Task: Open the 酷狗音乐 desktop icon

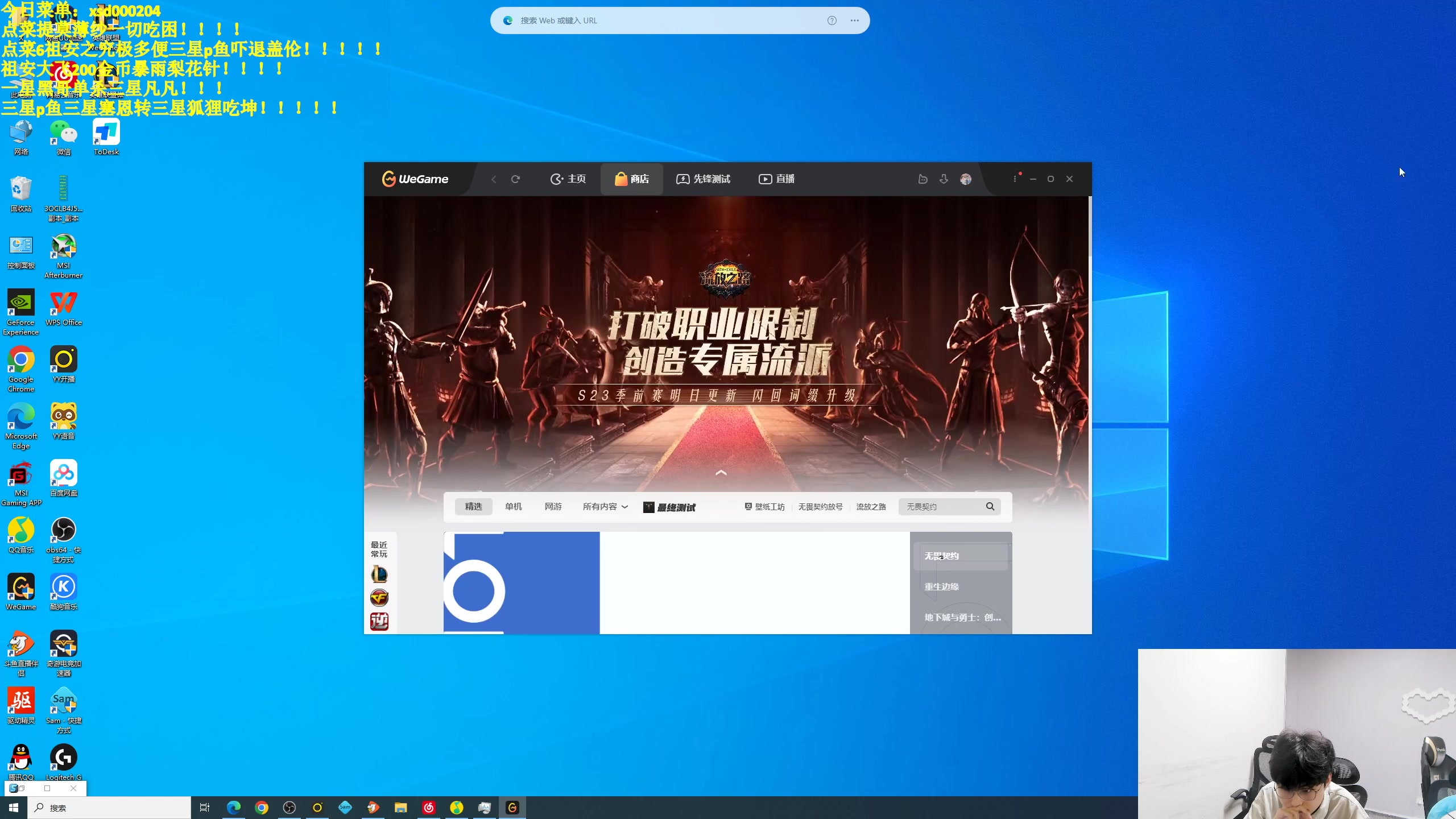Action: (x=64, y=593)
